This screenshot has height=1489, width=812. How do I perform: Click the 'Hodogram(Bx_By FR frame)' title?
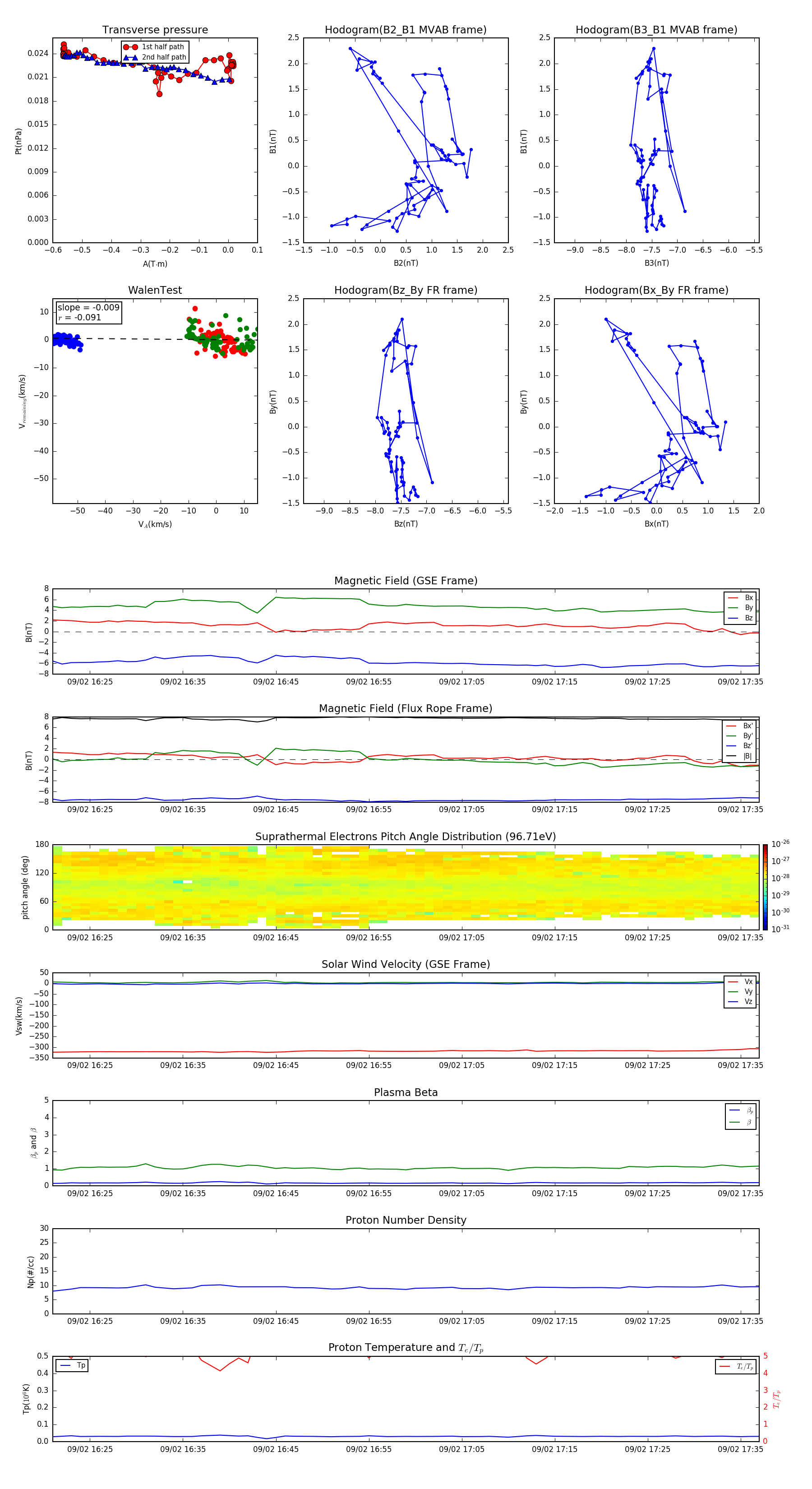[656, 290]
